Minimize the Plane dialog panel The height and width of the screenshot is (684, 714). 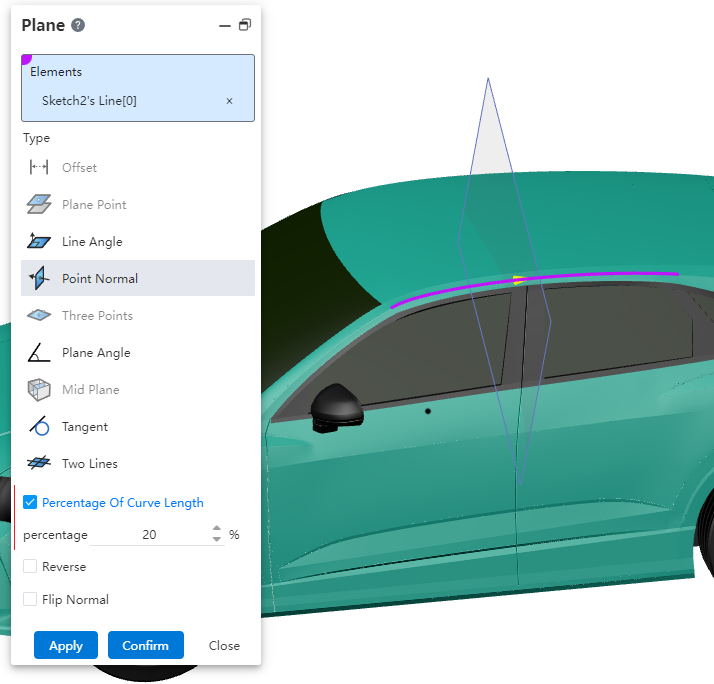(224, 26)
